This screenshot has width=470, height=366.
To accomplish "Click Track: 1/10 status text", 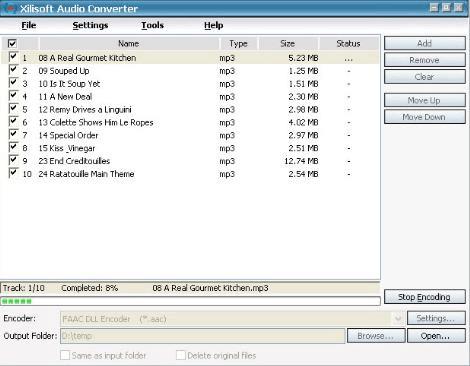I will (24, 288).
